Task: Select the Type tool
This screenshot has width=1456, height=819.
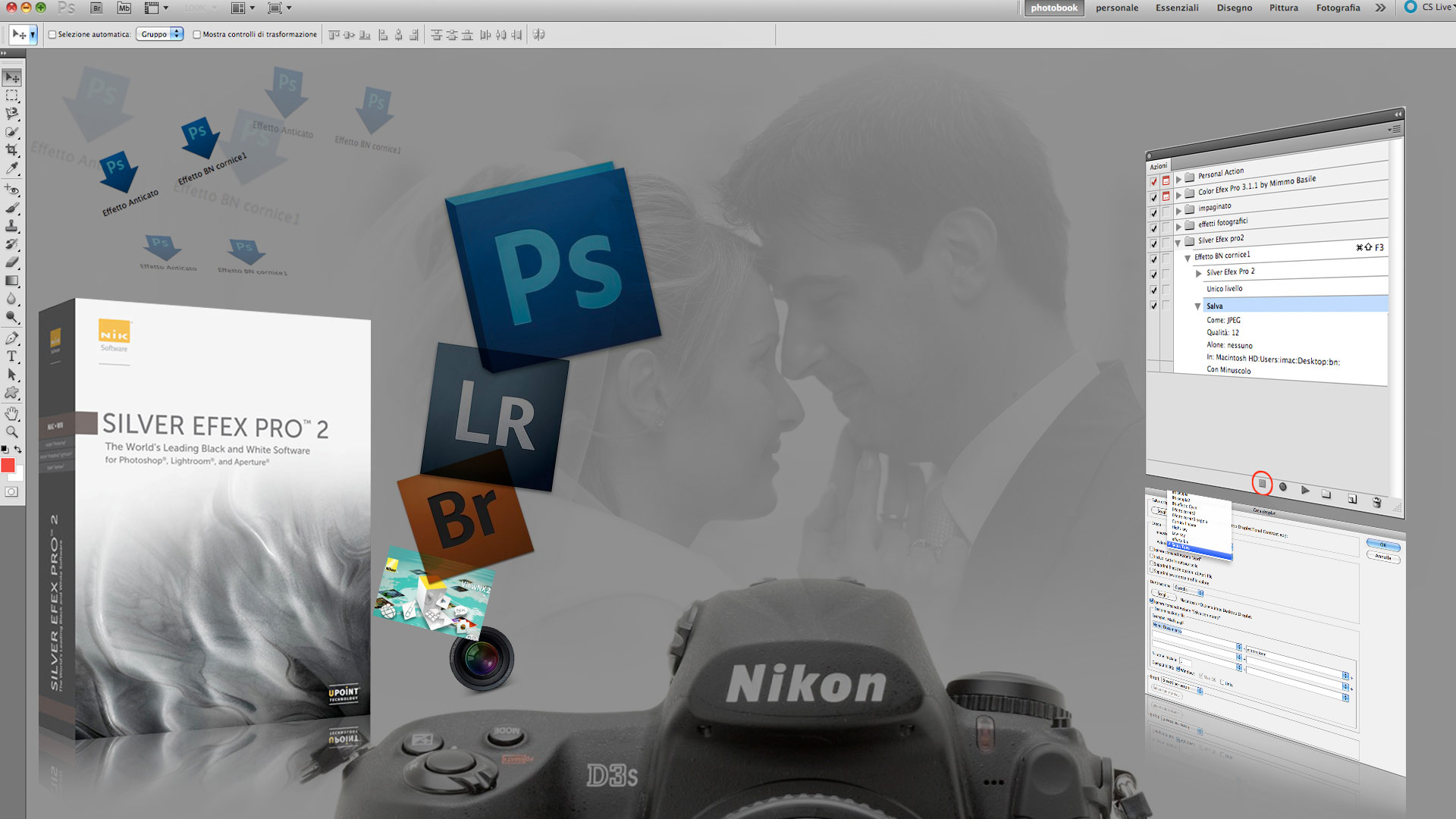Action: click(x=12, y=356)
